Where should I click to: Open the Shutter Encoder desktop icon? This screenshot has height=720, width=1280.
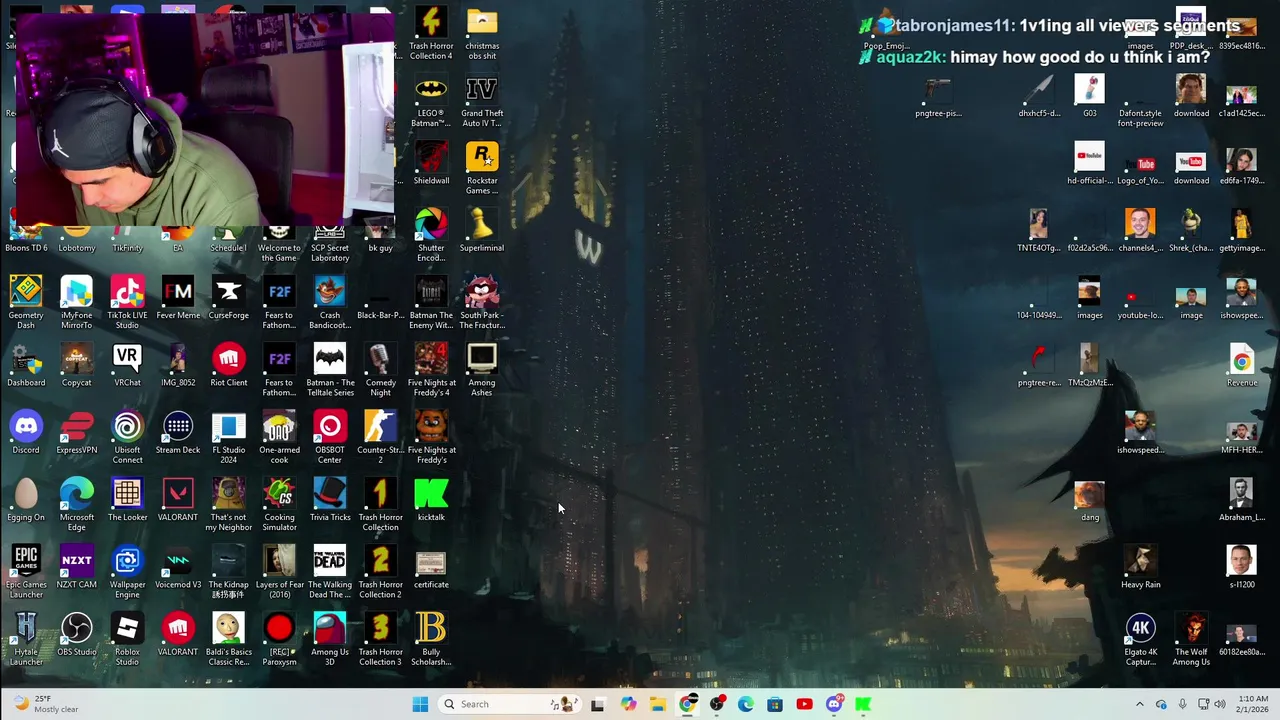(431, 235)
